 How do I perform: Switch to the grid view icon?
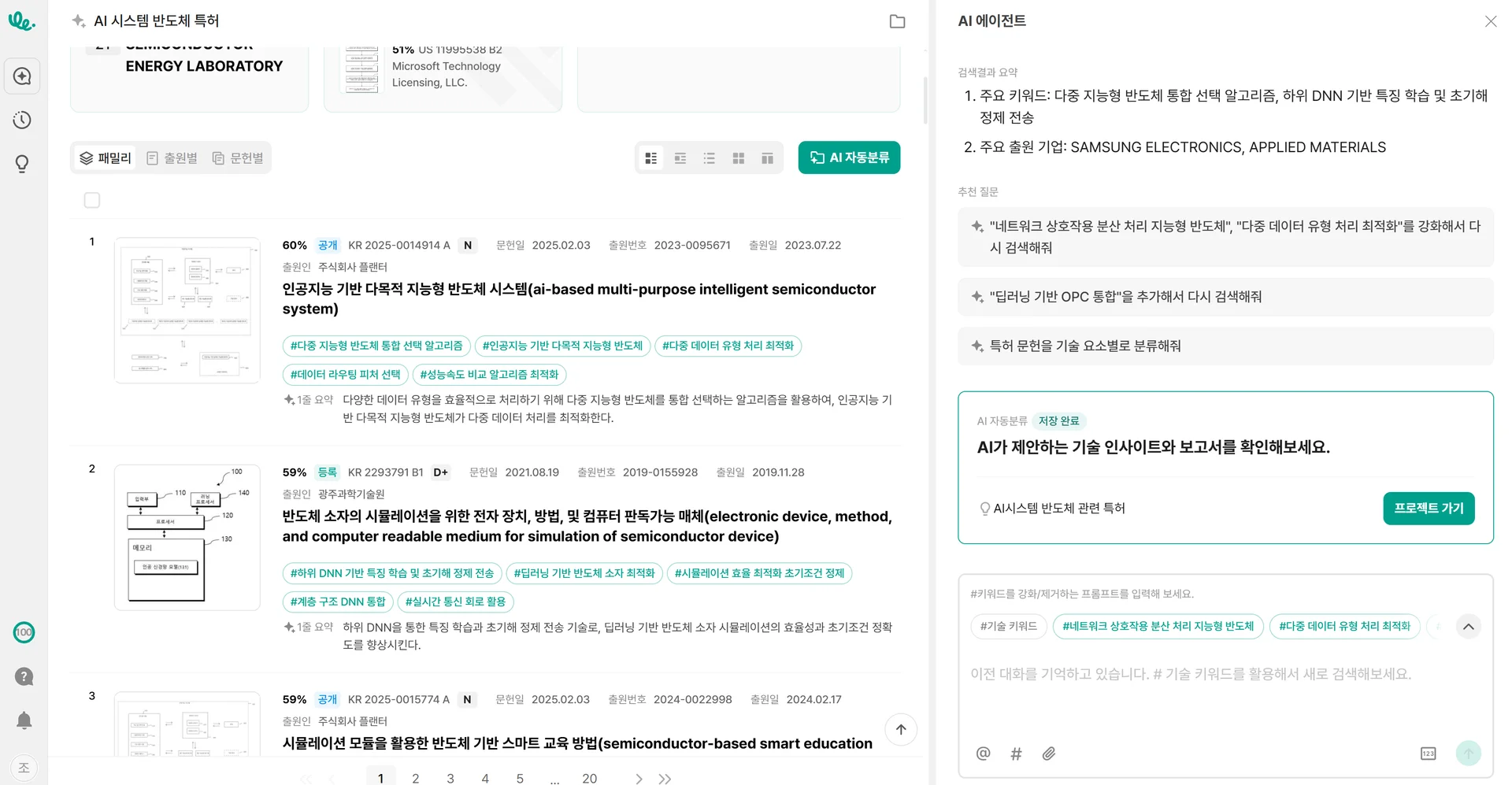pyautogui.click(x=739, y=158)
